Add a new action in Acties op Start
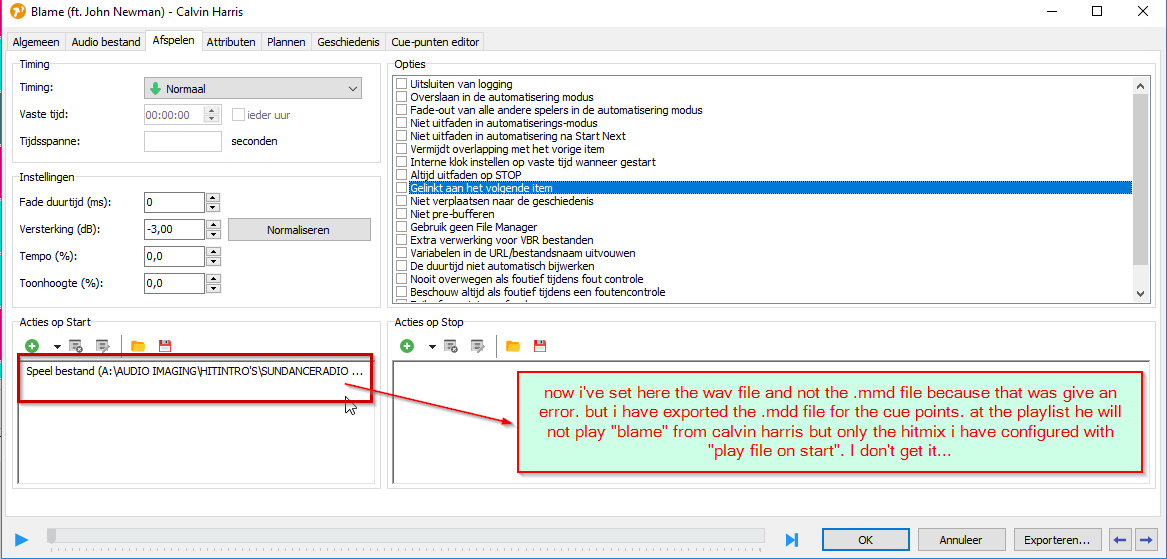The image size is (1167, 559). point(32,346)
